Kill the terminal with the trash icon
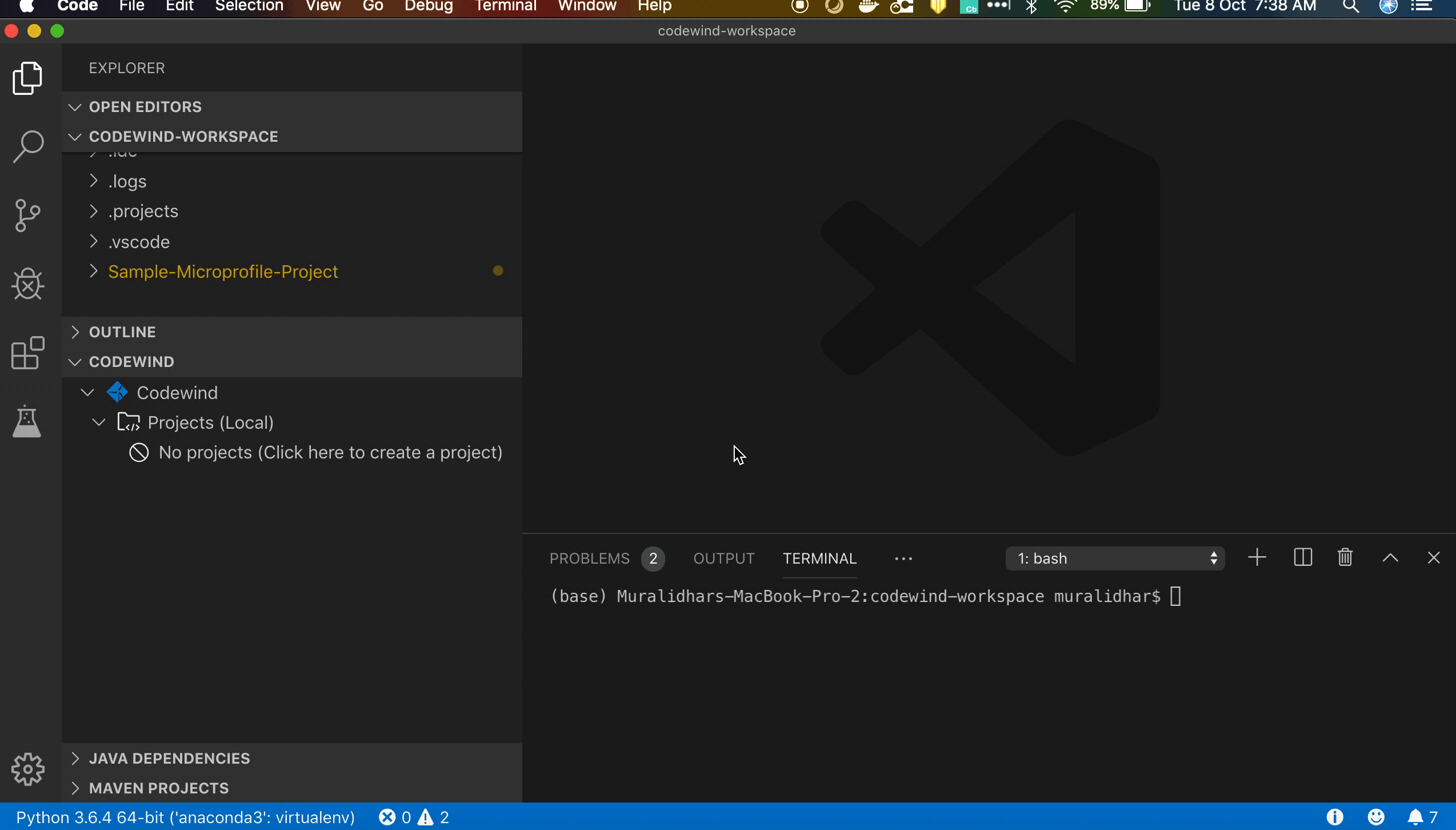This screenshot has height=830, width=1456. coord(1345,557)
